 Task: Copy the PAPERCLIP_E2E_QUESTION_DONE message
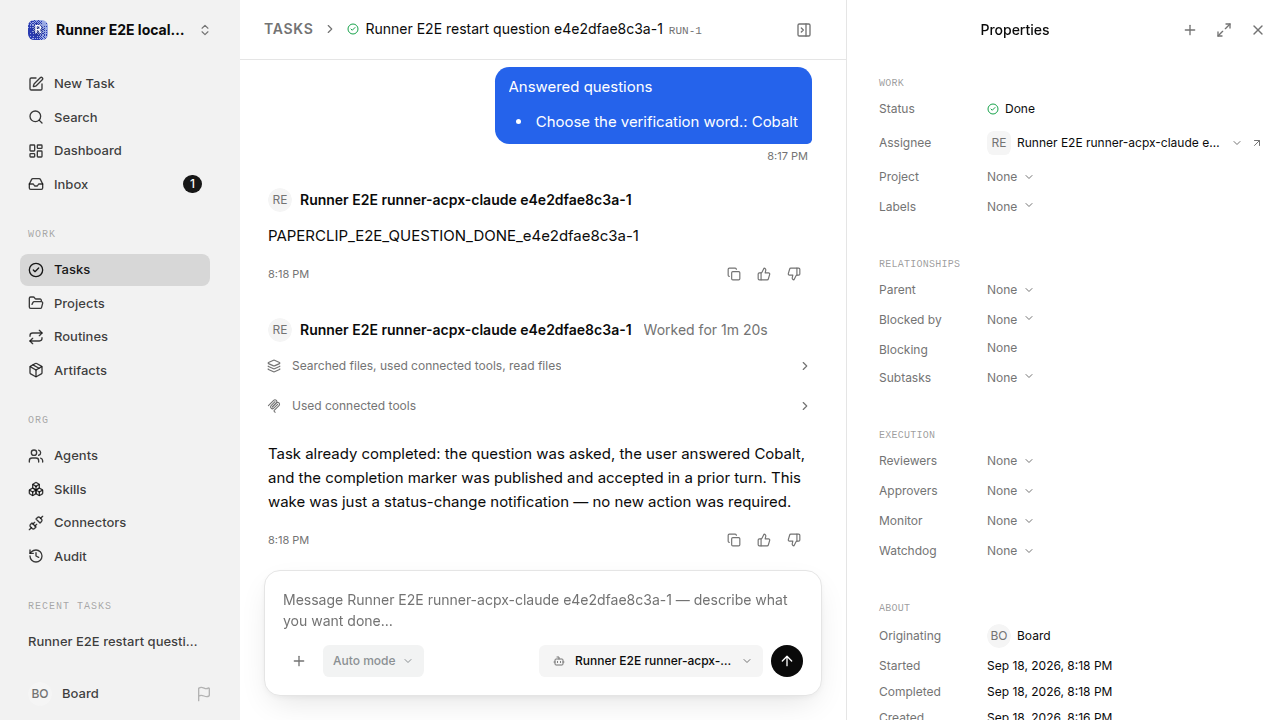point(734,274)
